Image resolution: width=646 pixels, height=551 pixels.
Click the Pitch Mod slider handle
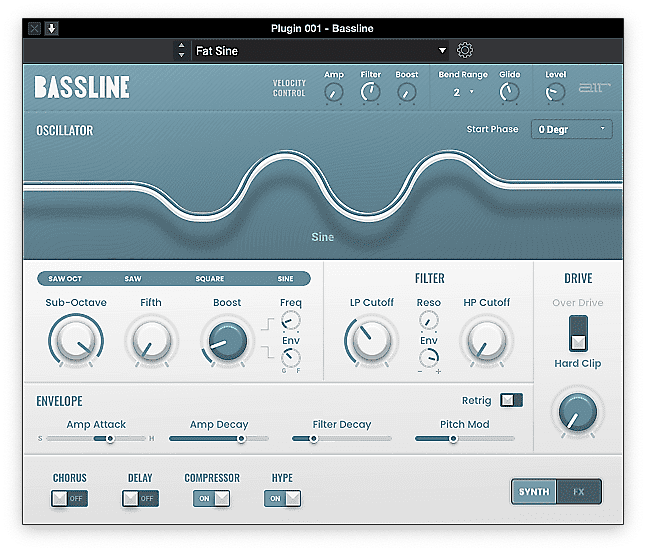pos(453,439)
